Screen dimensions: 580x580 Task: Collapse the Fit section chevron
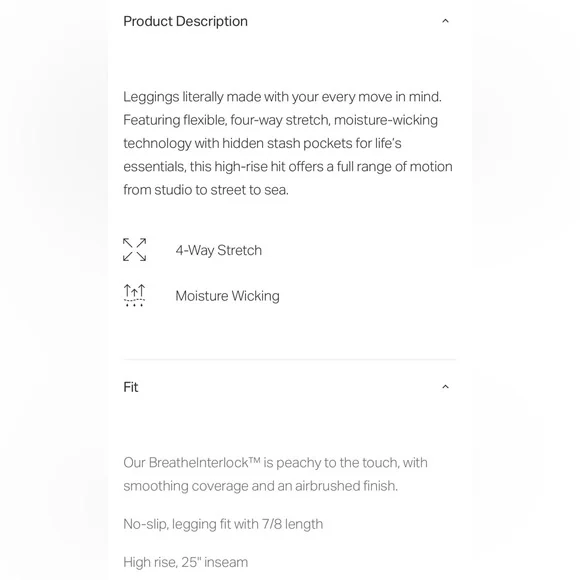445,387
